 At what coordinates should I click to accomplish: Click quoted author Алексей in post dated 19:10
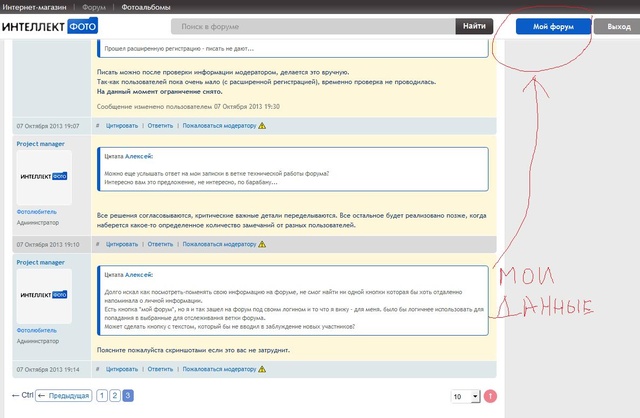click(x=138, y=156)
